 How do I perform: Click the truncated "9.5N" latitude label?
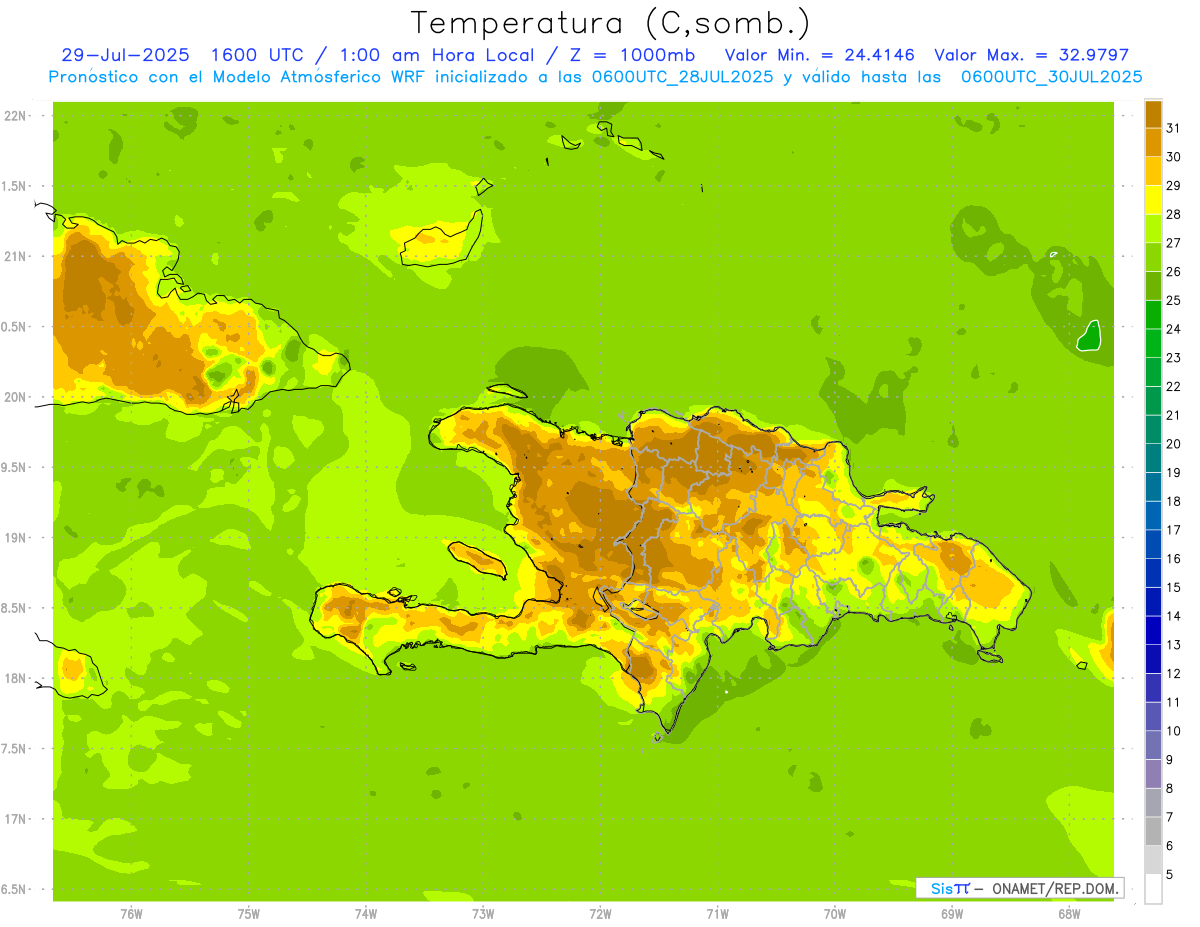14,468
